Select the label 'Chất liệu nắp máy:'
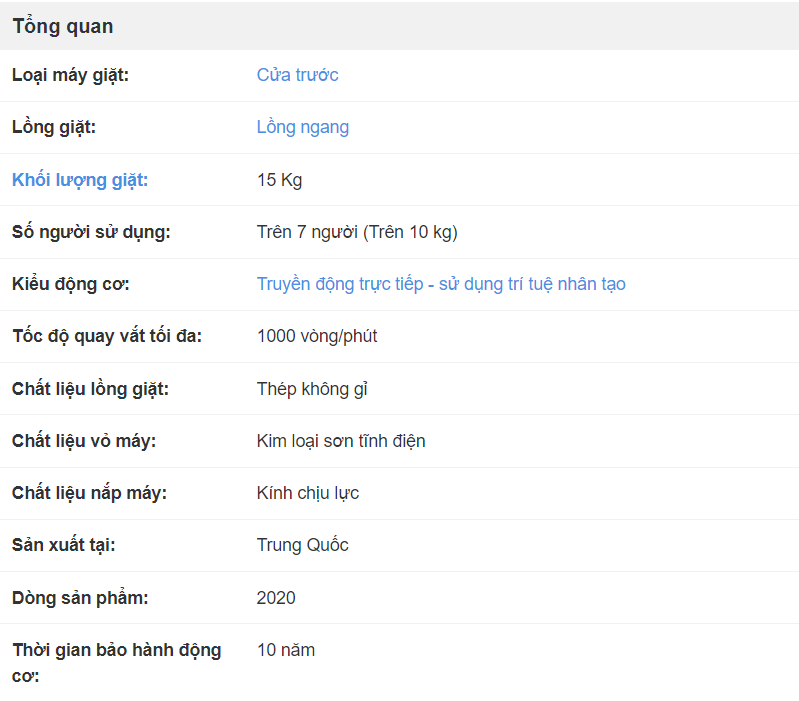The width and height of the screenshot is (799, 701). pos(89,493)
